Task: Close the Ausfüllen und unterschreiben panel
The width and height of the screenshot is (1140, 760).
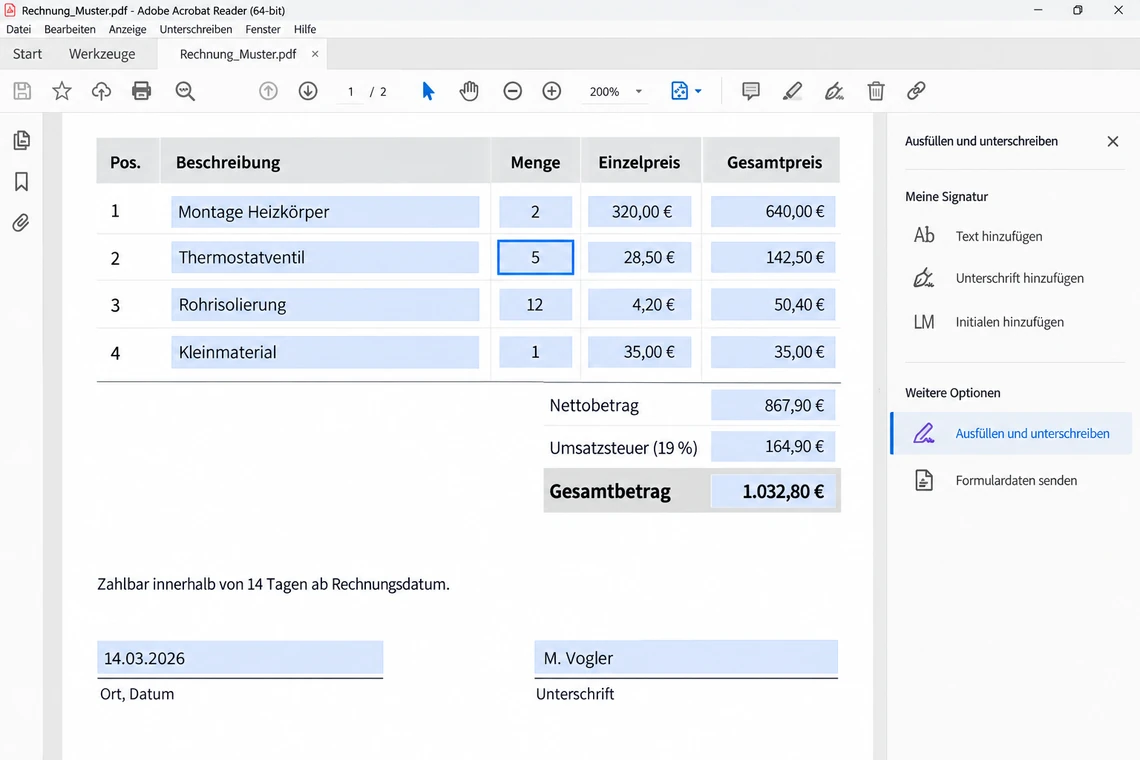Action: [x=1113, y=141]
